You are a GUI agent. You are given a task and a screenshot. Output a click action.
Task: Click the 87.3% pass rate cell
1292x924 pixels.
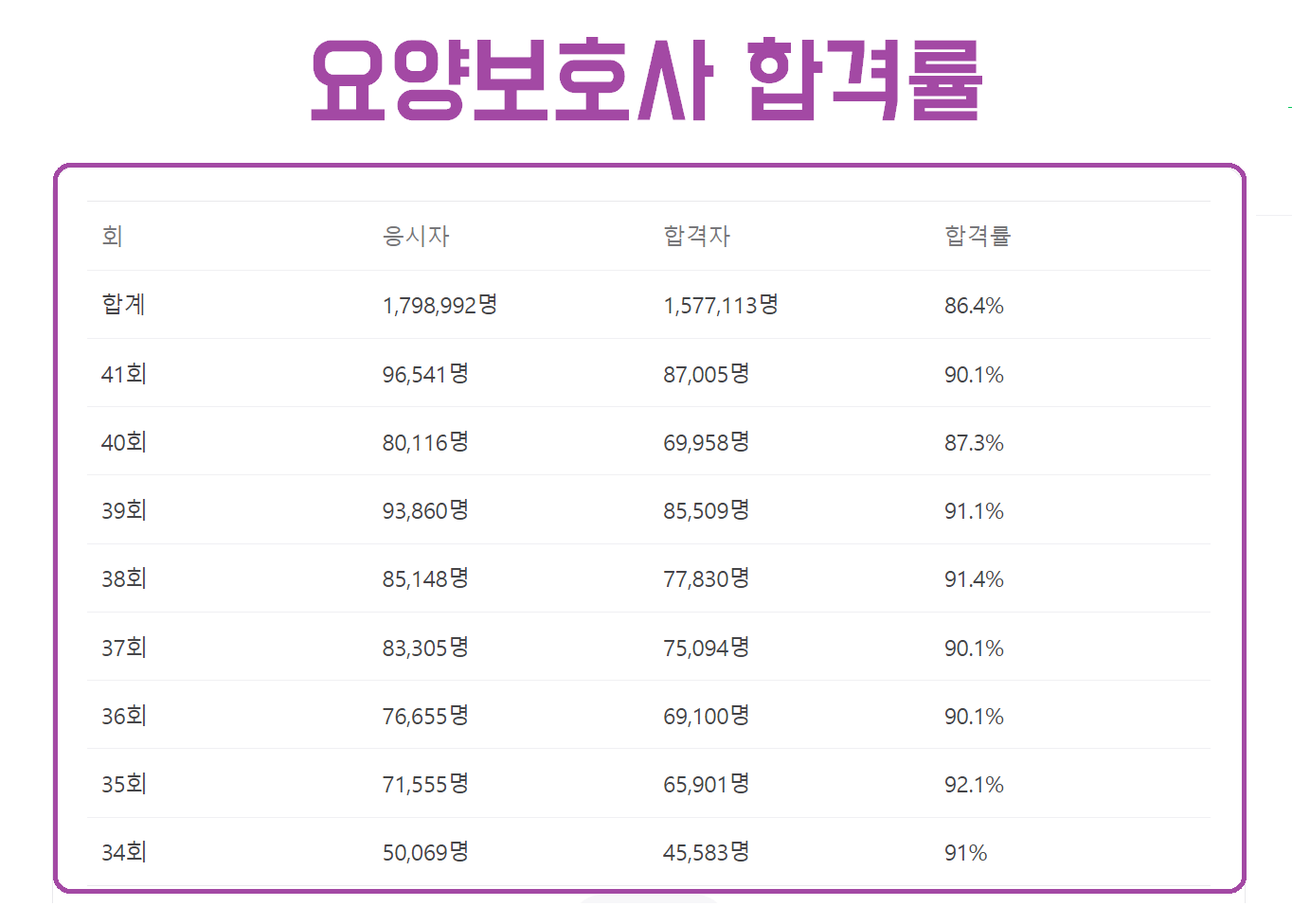pyautogui.click(x=974, y=443)
